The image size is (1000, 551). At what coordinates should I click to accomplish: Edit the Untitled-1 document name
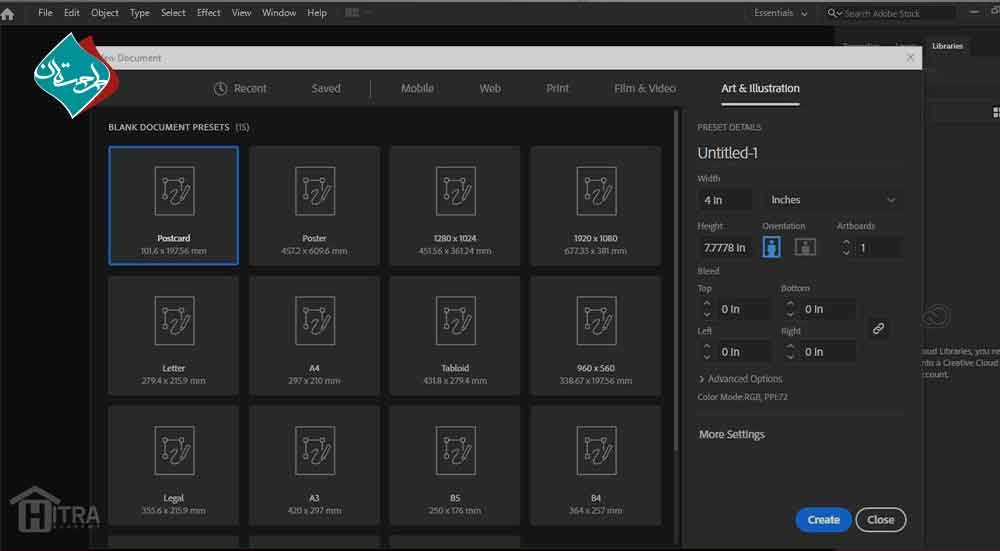pos(728,153)
